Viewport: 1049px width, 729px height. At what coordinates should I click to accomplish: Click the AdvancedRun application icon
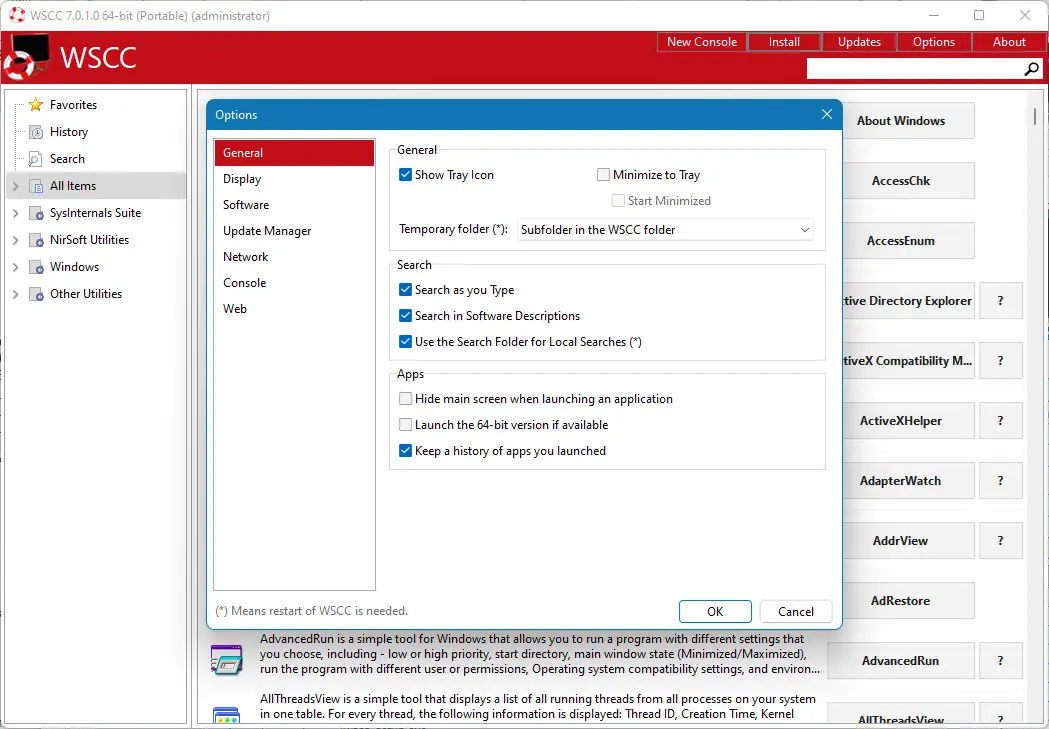click(226, 659)
